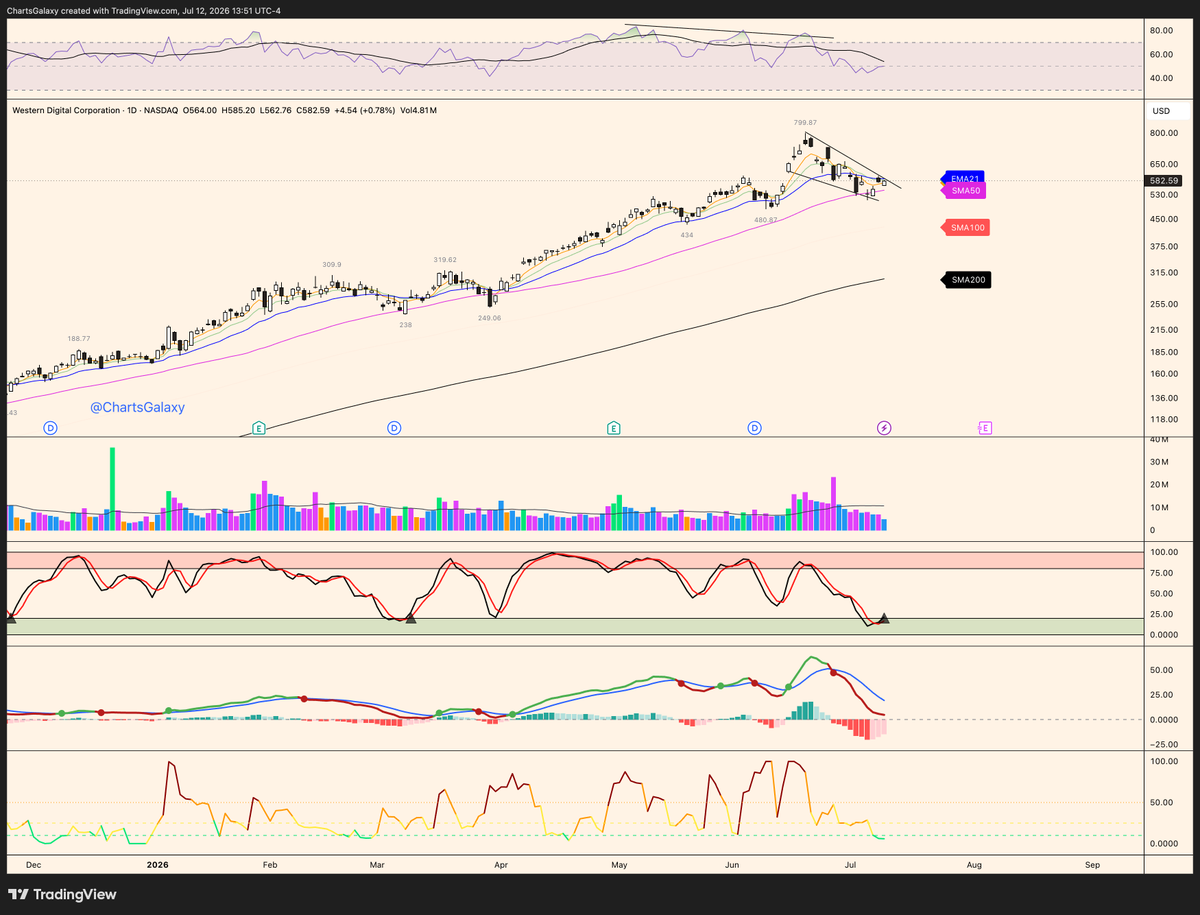This screenshot has height=915, width=1200.
Task: Click the purple August earnings E marker
Action: pos(984,428)
